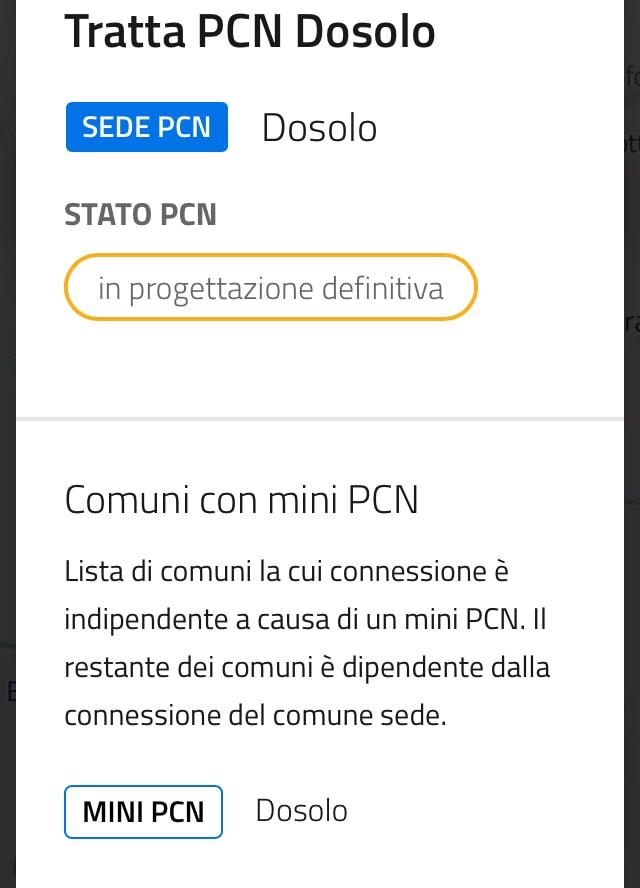Click the "Comuni con mini PCN" heading
Screen dimensions: 640x888
coord(241,499)
